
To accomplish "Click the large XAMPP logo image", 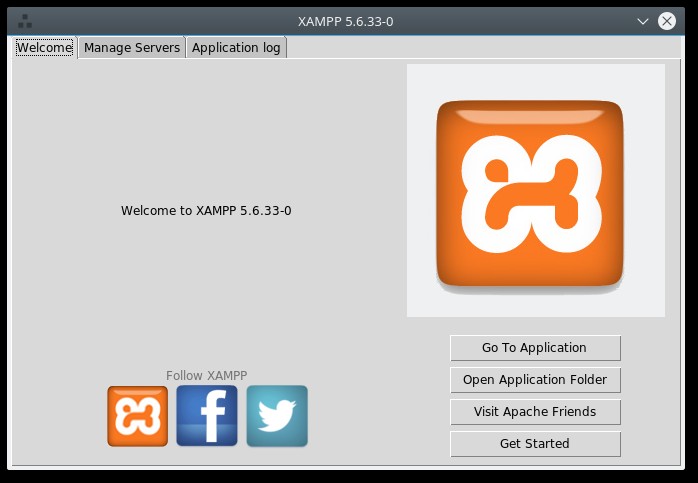I will (x=536, y=191).
